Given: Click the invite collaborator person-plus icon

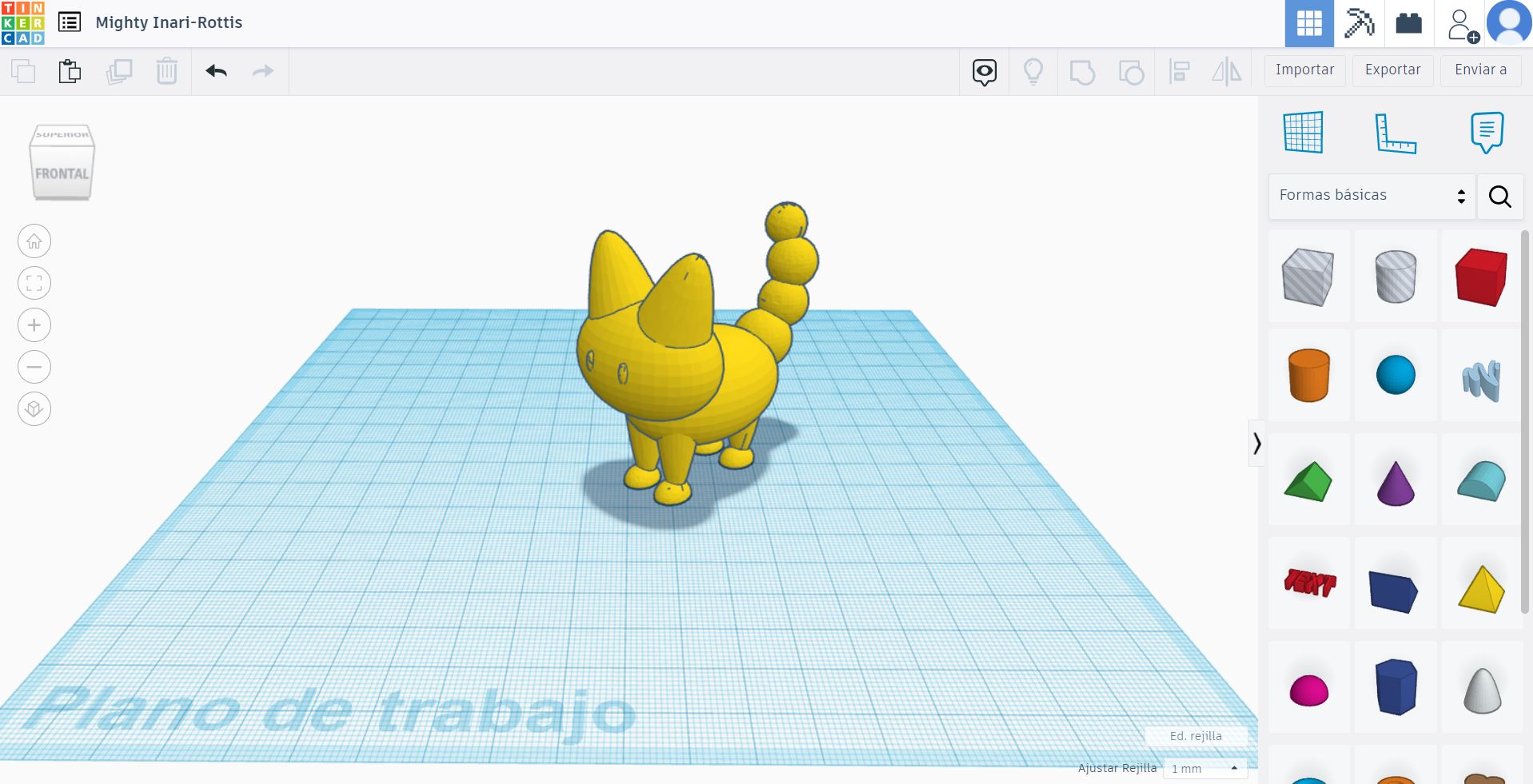Looking at the screenshot, I should point(1463,25).
